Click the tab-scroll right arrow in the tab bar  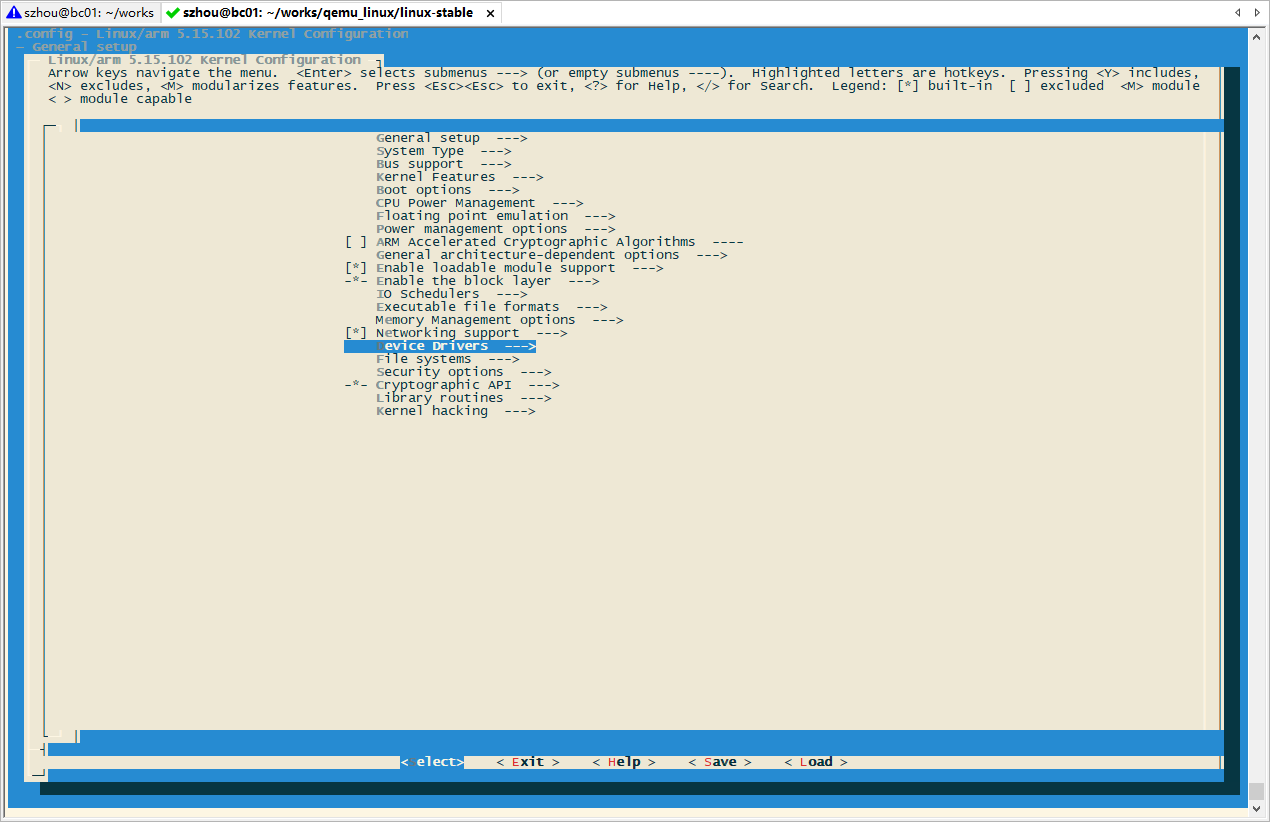click(1258, 12)
